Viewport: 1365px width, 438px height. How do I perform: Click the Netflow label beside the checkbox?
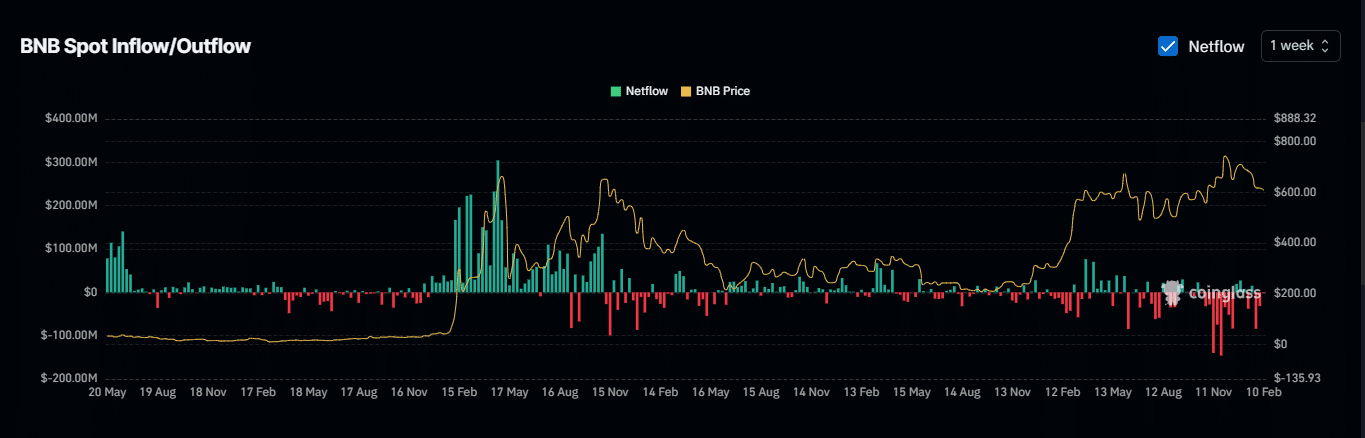pos(1216,46)
